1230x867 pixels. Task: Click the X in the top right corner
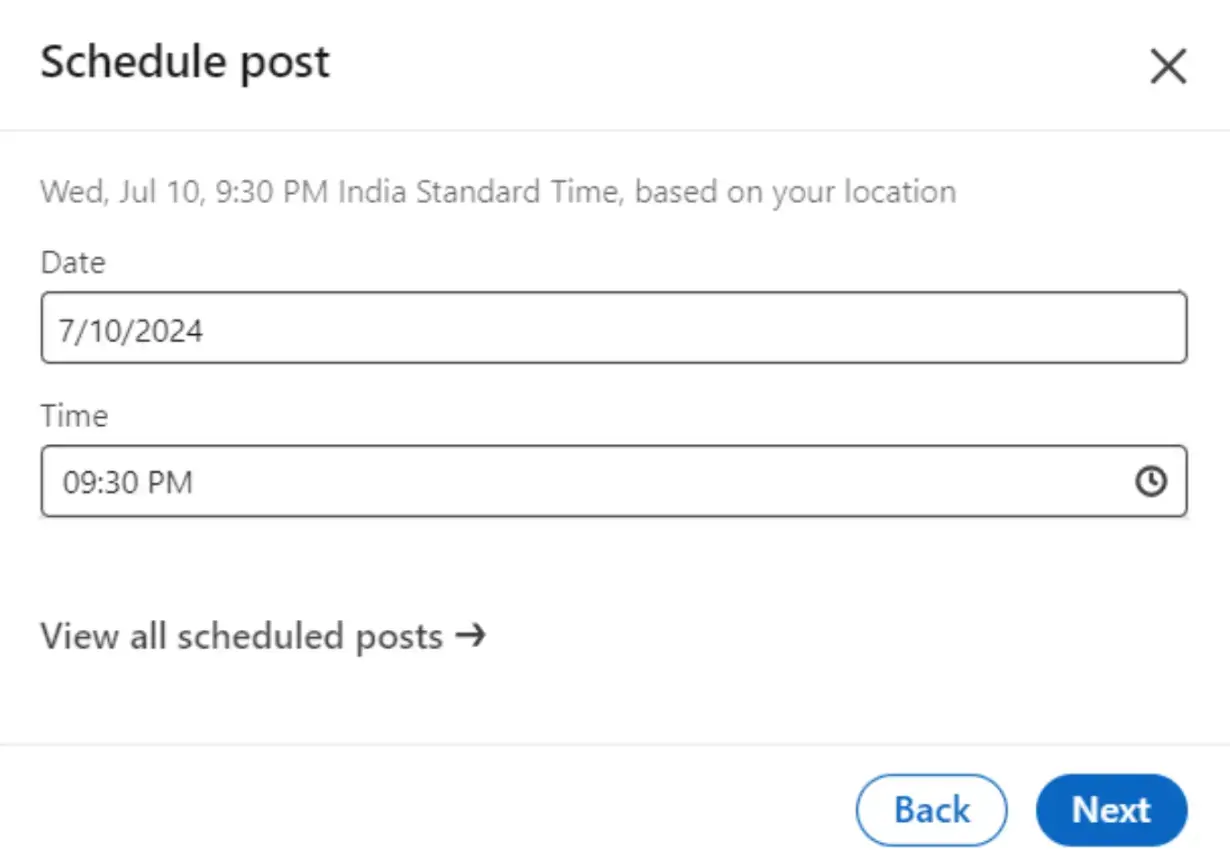click(1168, 66)
